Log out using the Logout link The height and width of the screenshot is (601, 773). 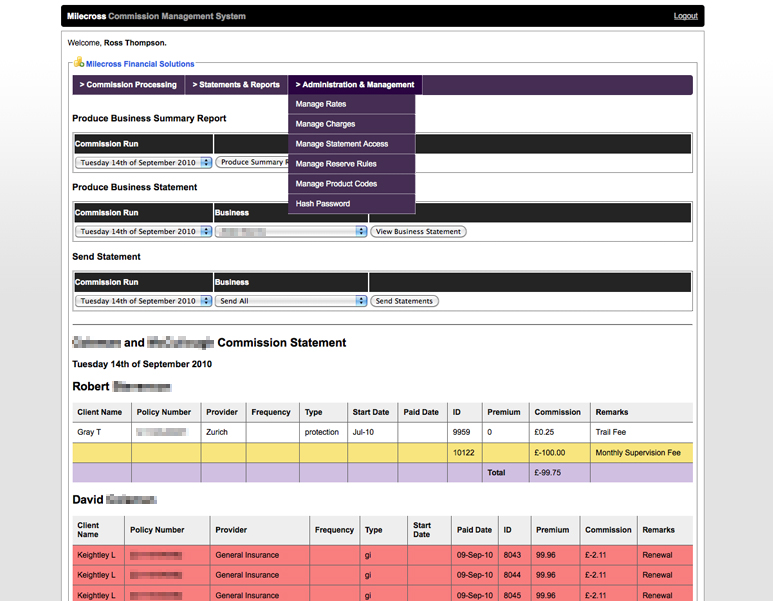click(x=685, y=16)
